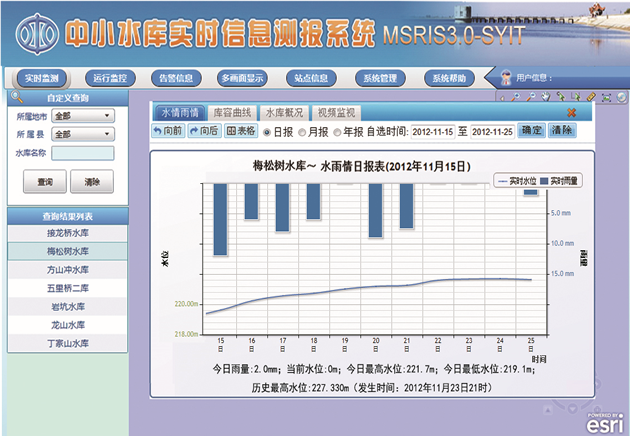630x436 pixels.
Task: Open the 系统帮助 menu
Action: pyautogui.click(x=449, y=78)
